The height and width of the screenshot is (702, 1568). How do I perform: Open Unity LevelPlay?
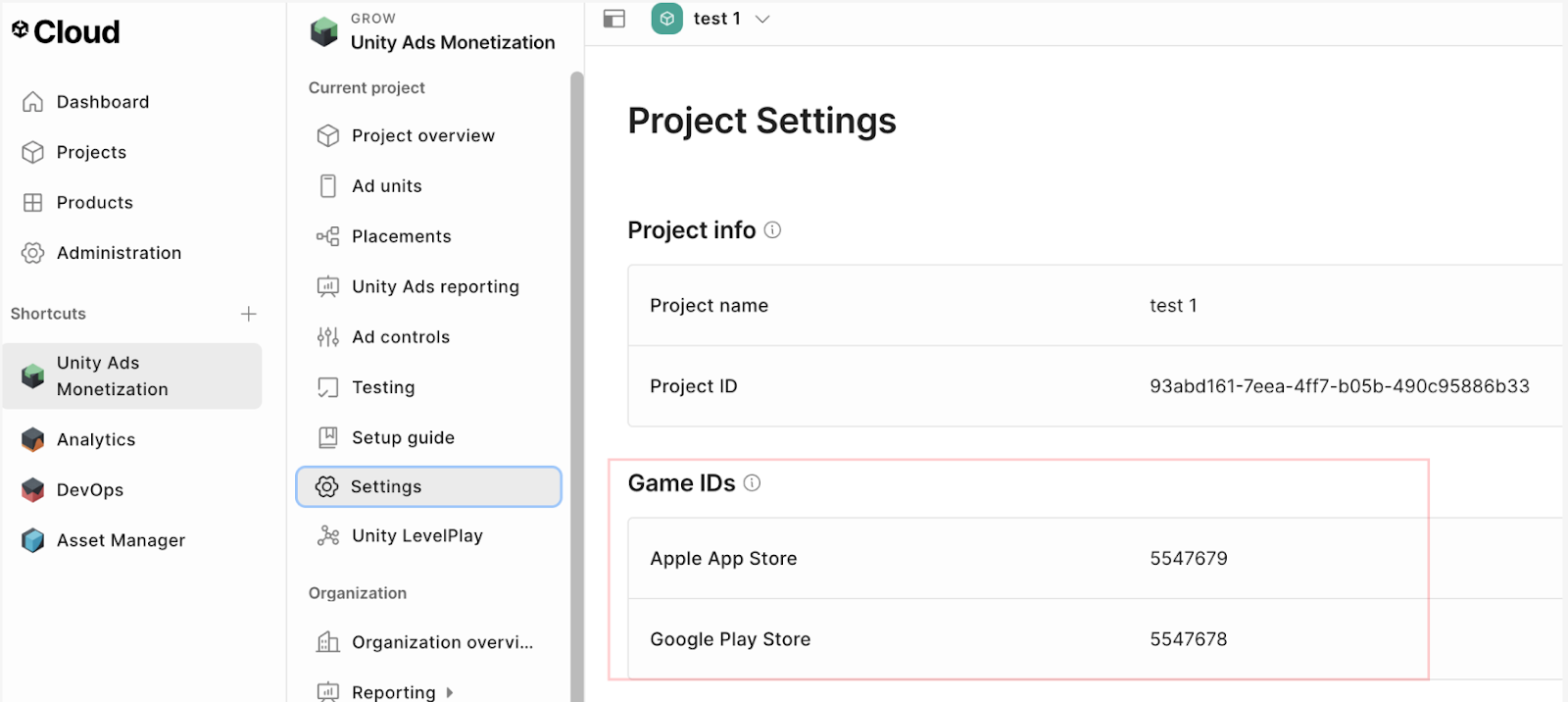click(417, 536)
